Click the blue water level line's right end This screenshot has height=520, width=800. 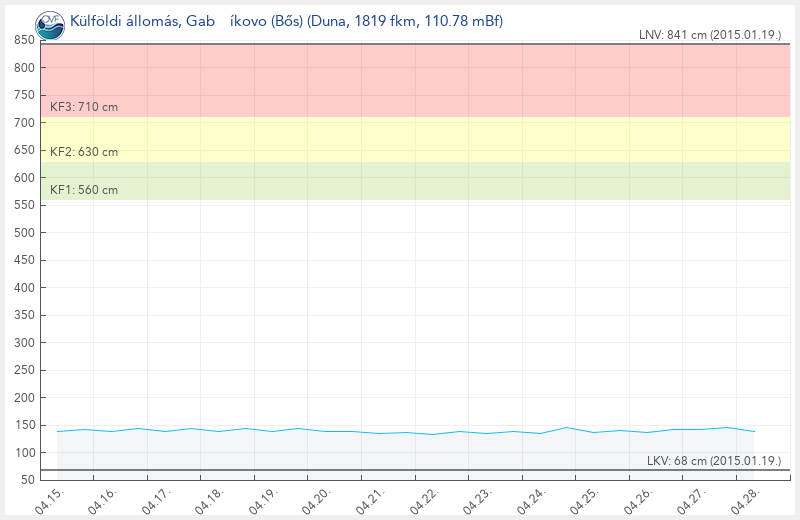[753, 431]
